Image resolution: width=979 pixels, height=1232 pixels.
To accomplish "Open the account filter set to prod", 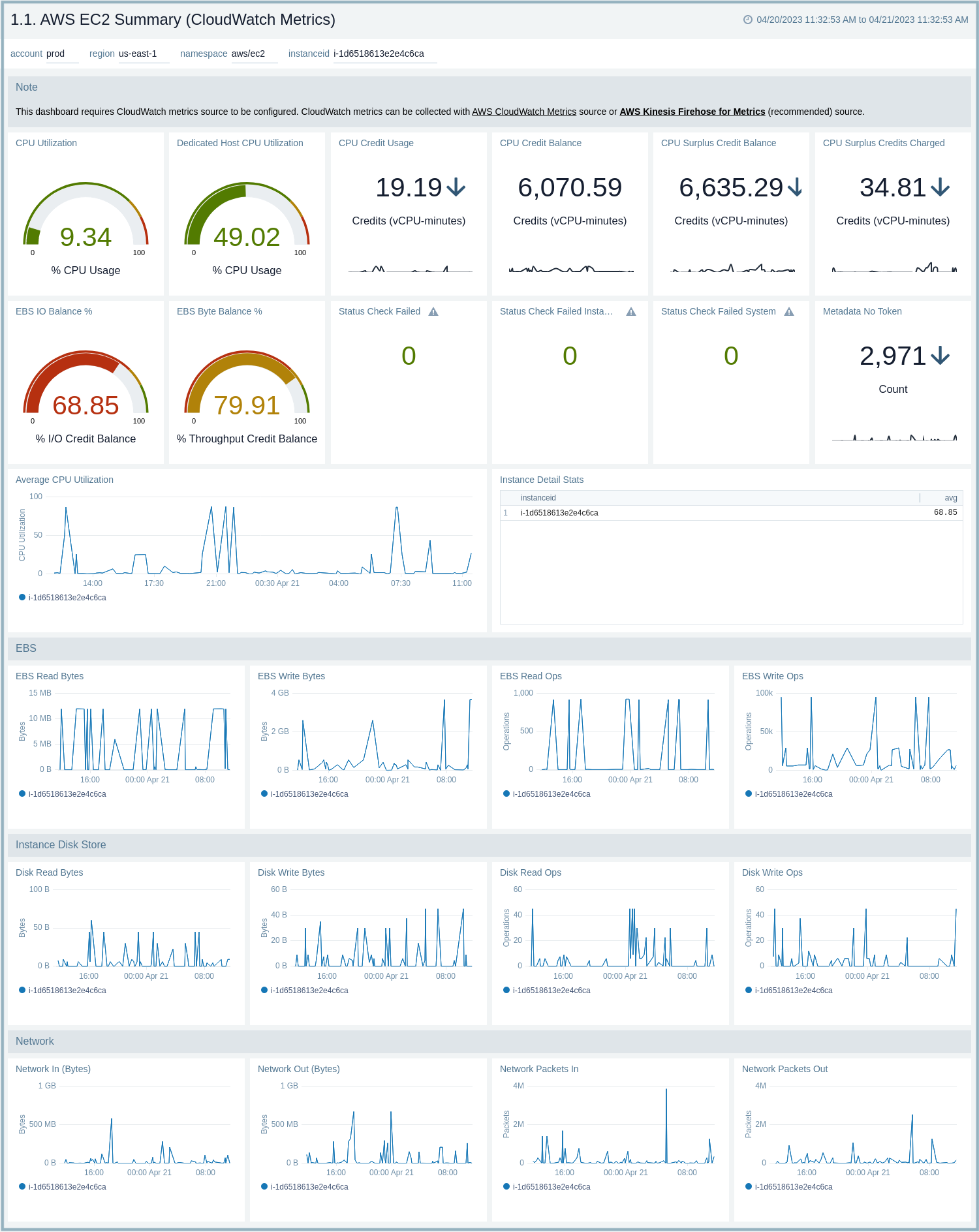I will pyautogui.click(x=61, y=54).
